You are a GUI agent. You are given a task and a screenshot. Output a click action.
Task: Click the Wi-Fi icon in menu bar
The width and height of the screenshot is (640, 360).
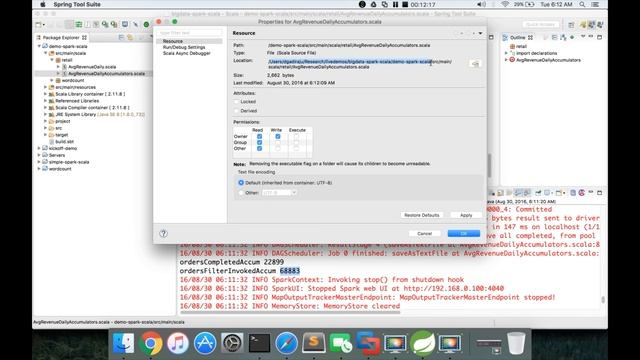tap(505, 4)
